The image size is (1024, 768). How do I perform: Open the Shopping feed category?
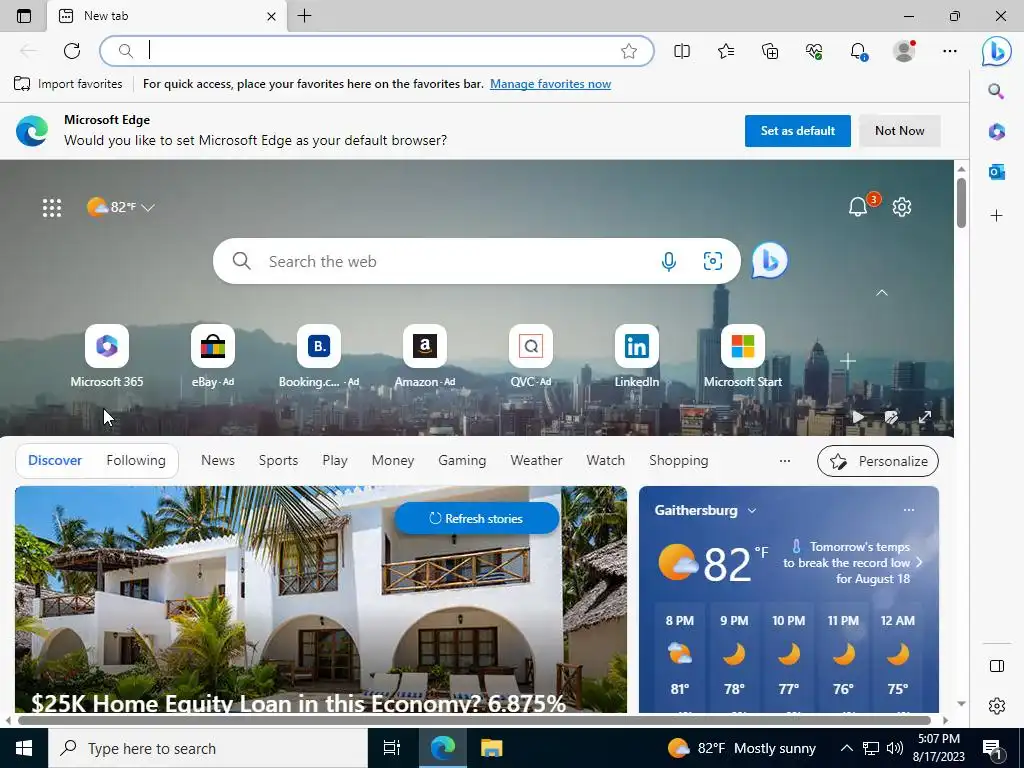pos(679,460)
